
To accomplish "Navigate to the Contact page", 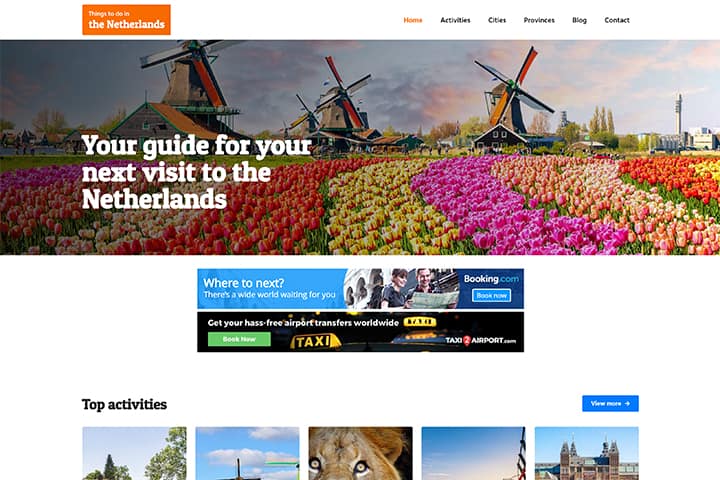I will click(x=617, y=20).
